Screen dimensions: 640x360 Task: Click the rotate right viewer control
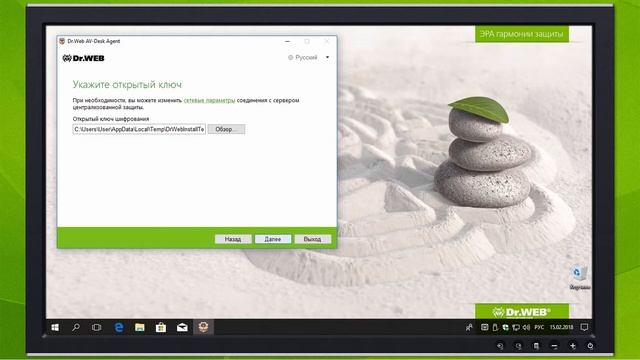click(518, 346)
